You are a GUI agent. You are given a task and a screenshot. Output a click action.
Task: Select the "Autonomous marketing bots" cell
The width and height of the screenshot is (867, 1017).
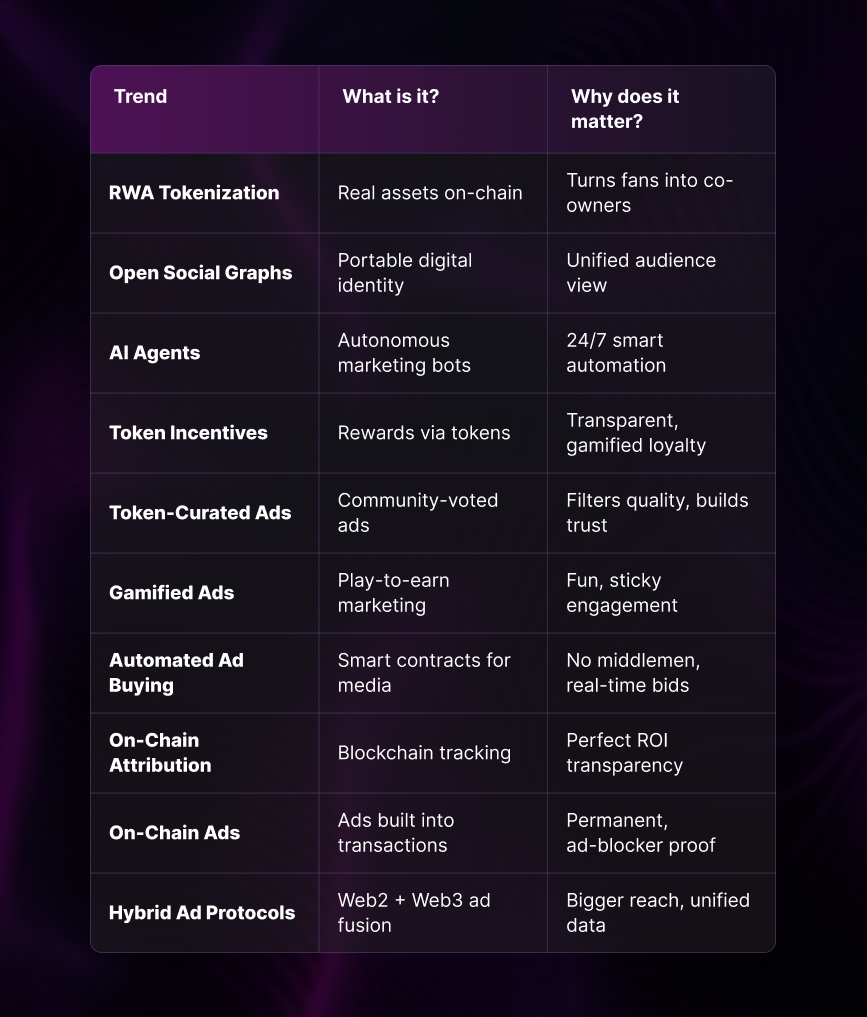coord(404,353)
